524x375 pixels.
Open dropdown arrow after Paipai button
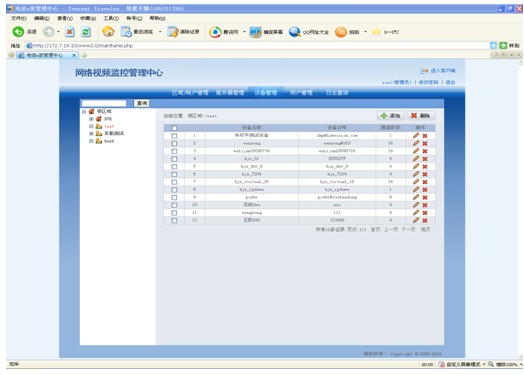point(365,32)
